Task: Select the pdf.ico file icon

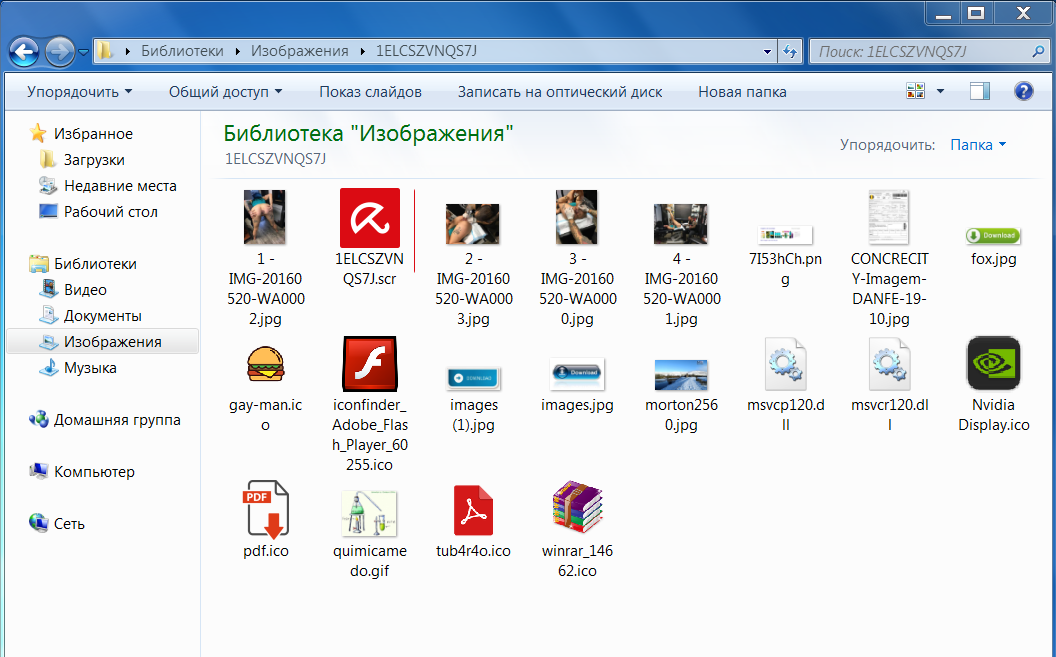Action: (x=265, y=510)
